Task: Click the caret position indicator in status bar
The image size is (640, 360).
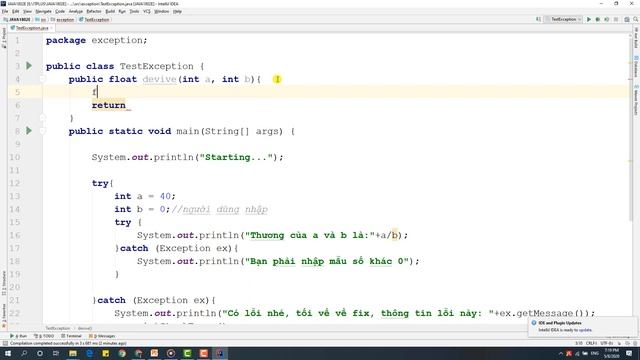Action: (579, 343)
